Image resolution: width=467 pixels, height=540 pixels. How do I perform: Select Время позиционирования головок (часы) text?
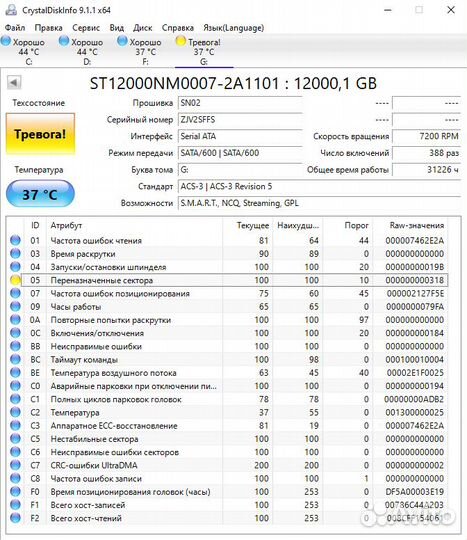coord(130,492)
